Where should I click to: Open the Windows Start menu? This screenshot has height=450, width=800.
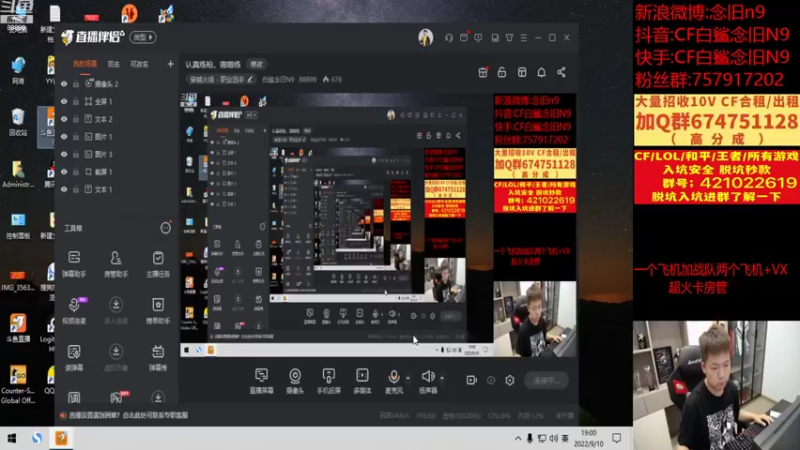12,438
